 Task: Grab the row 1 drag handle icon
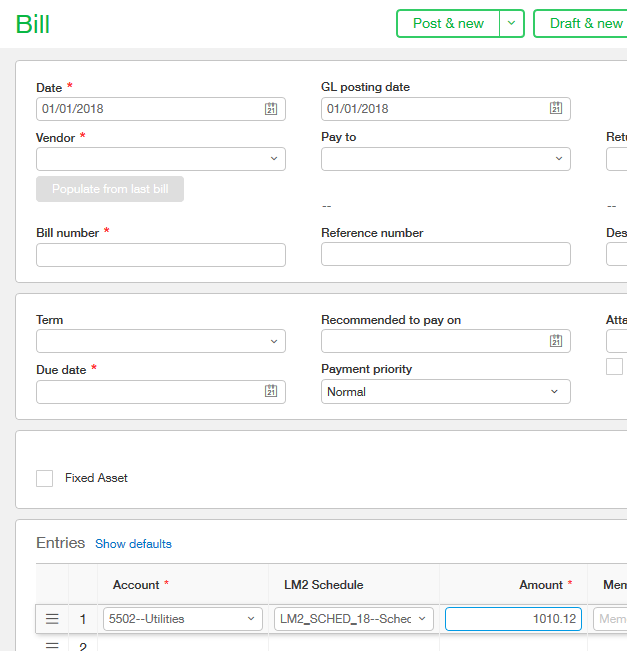tap(52, 620)
